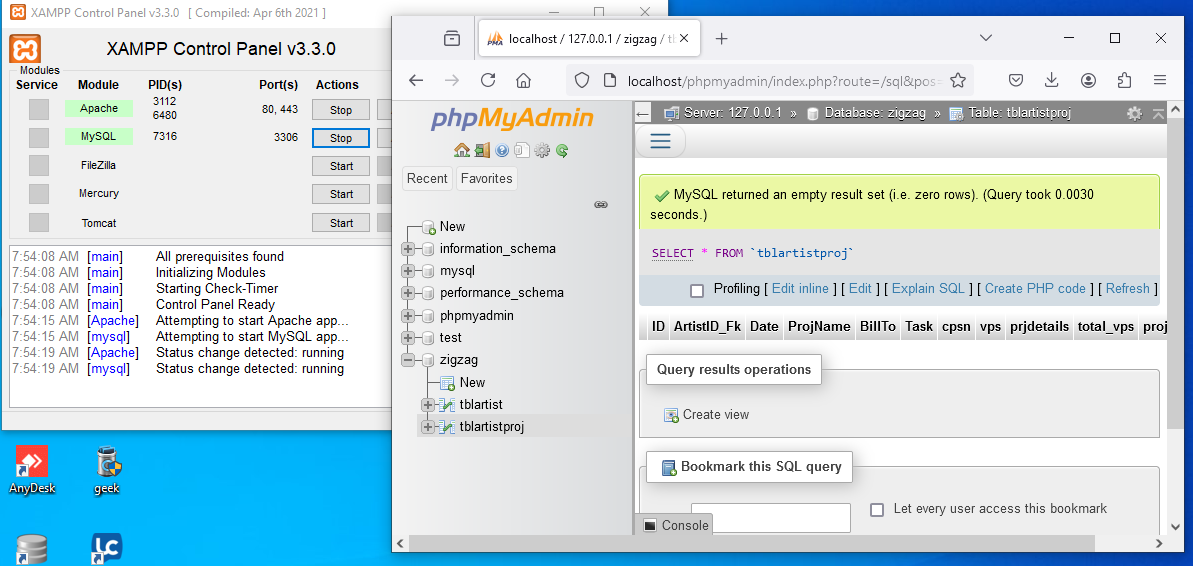Click Explain SQL link

[x=928, y=288]
